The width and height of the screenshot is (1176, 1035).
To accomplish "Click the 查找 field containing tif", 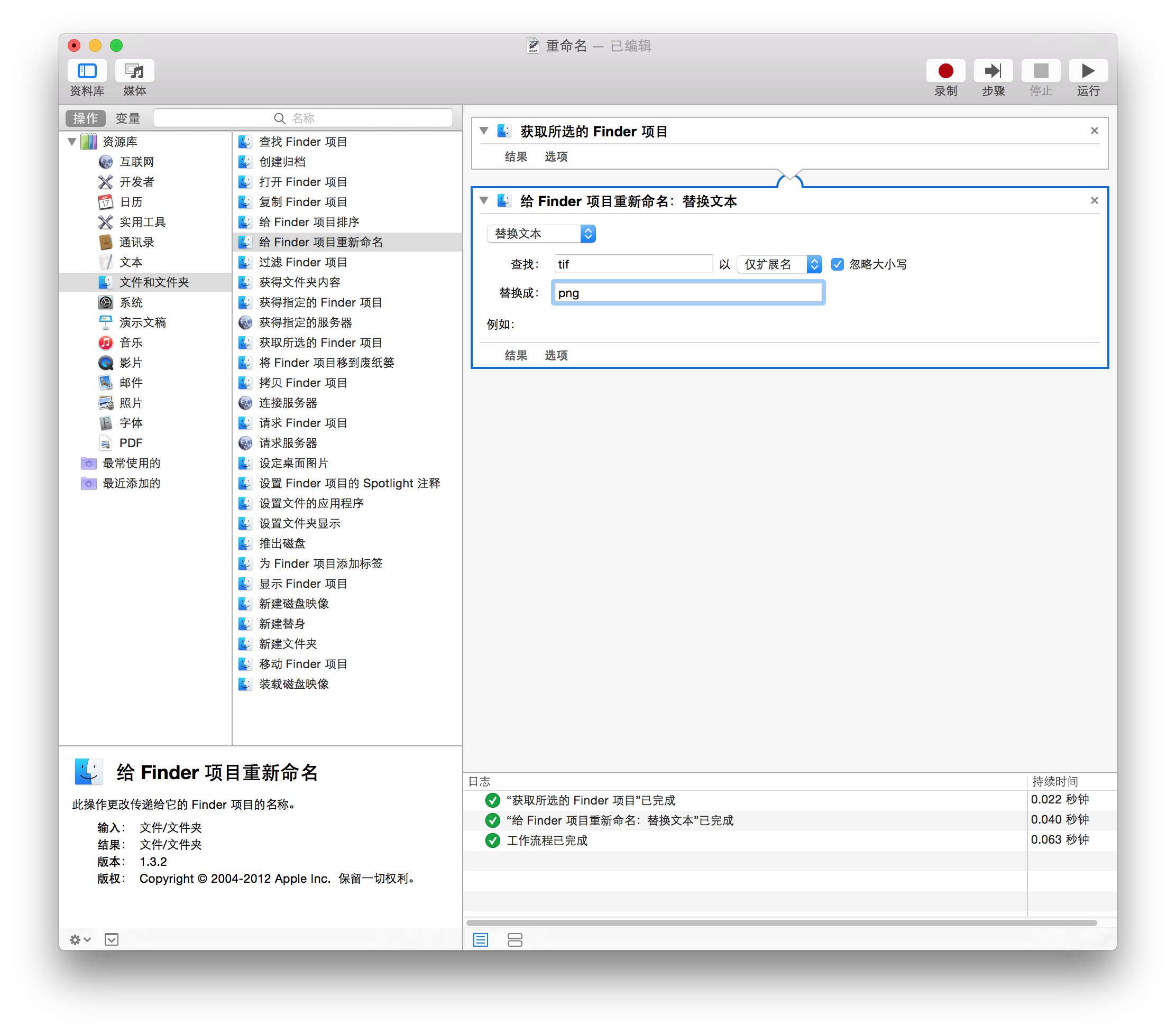I will click(x=633, y=264).
